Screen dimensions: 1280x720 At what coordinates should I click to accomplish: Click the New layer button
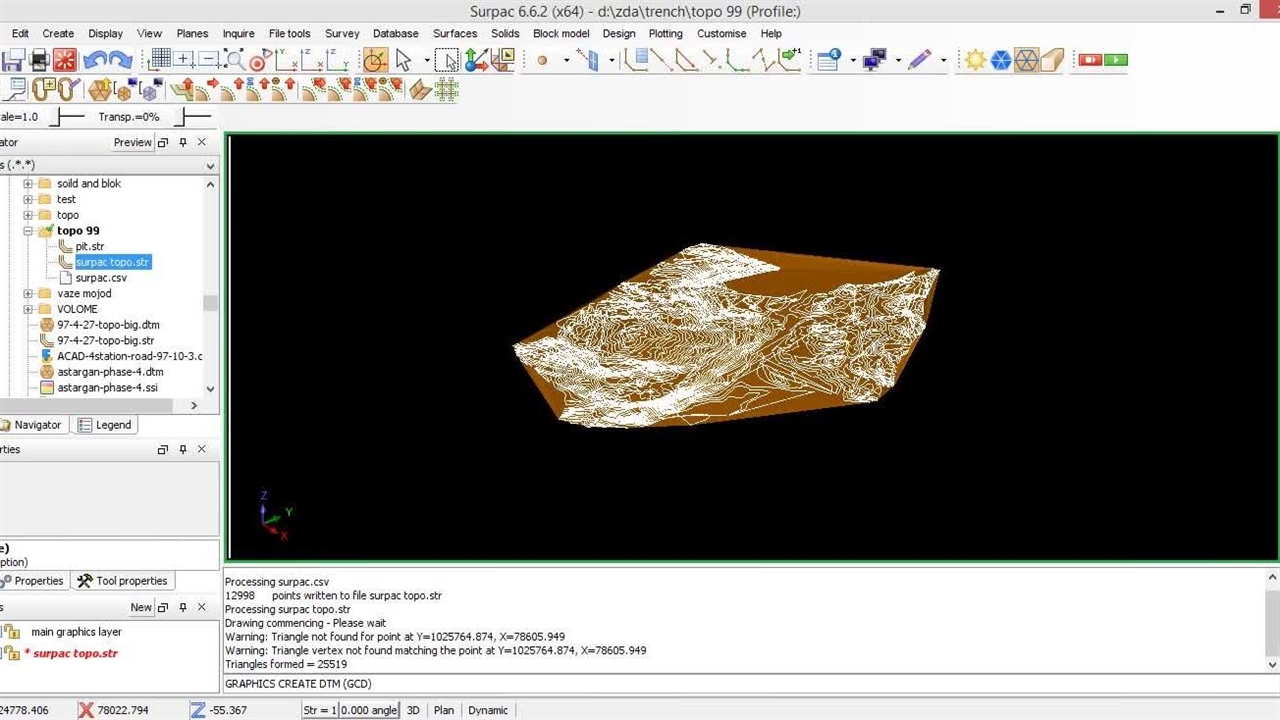tap(141, 607)
